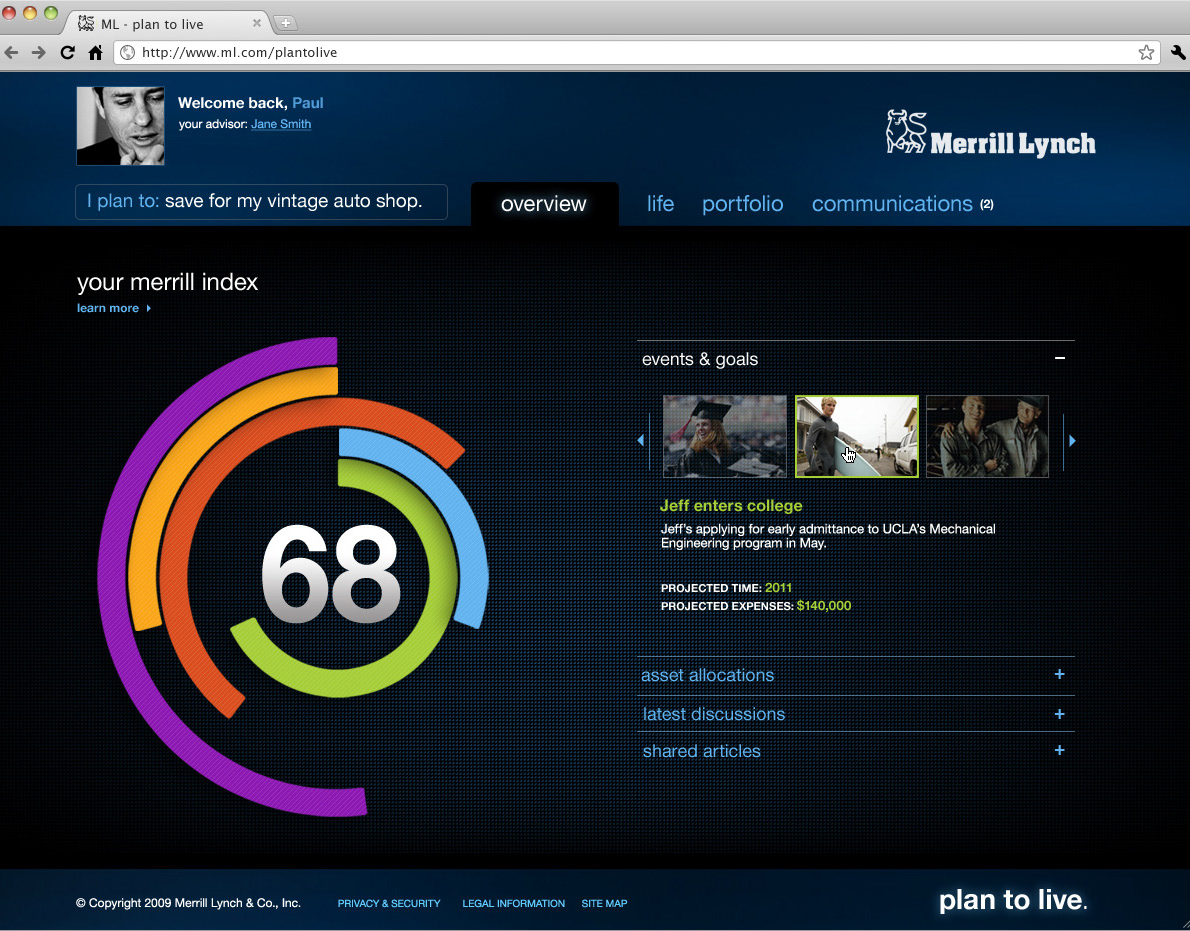This screenshot has width=1190, height=931.
Task: Click the copyright 2009 Merrill Lynch text
Action: pyautogui.click(x=188, y=903)
